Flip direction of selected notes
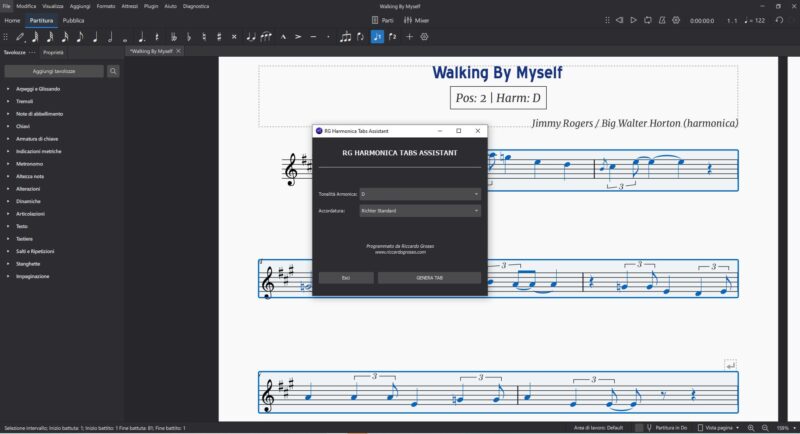800x434 pixels. click(x=361, y=37)
